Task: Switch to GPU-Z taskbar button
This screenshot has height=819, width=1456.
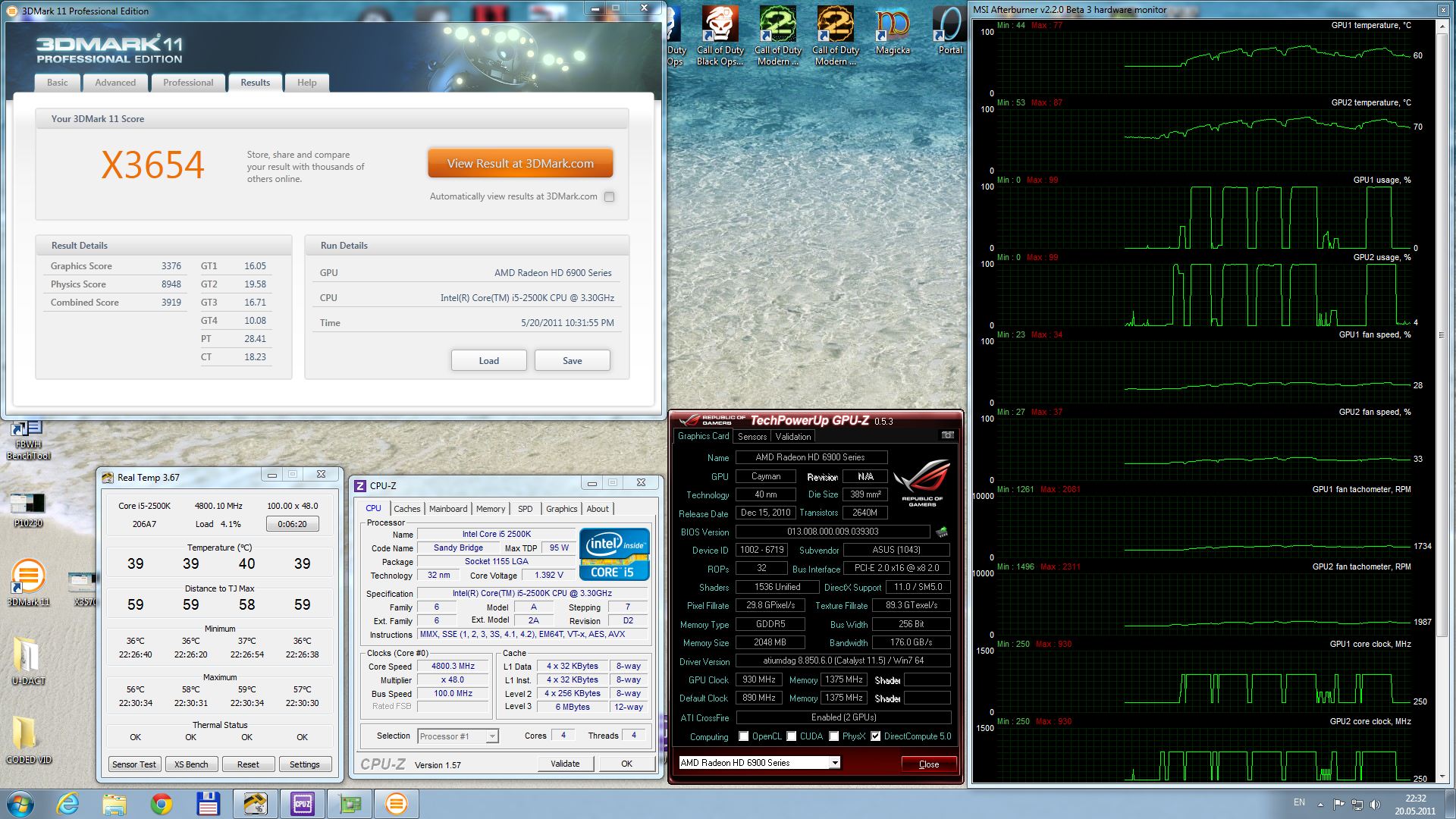Action: (349, 804)
